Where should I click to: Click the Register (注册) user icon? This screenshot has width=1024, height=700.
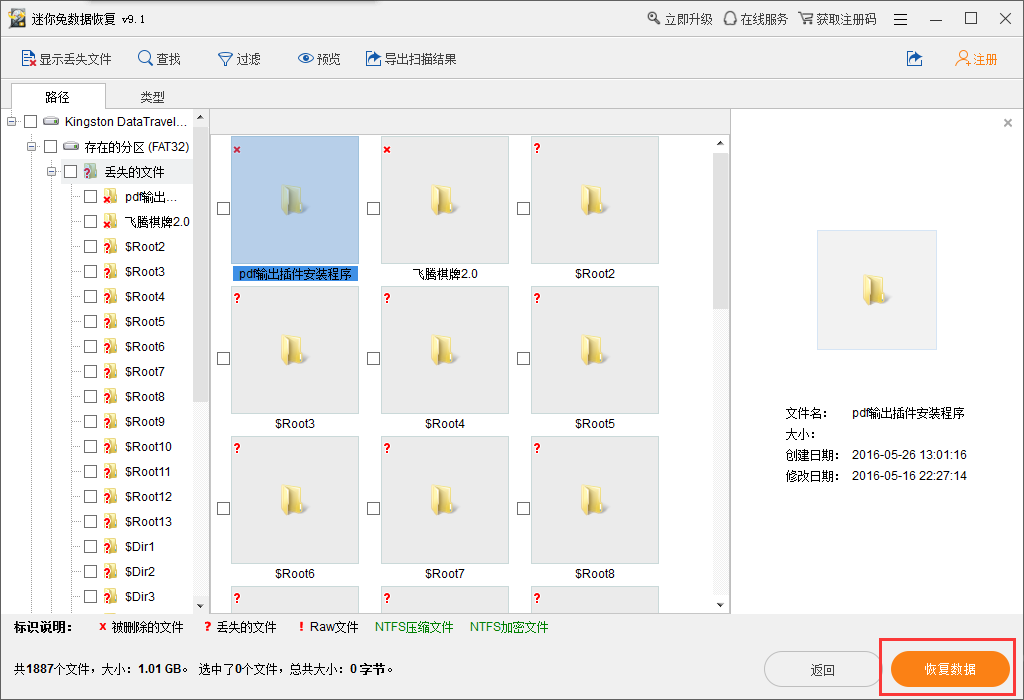pyautogui.click(x=963, y=59)
